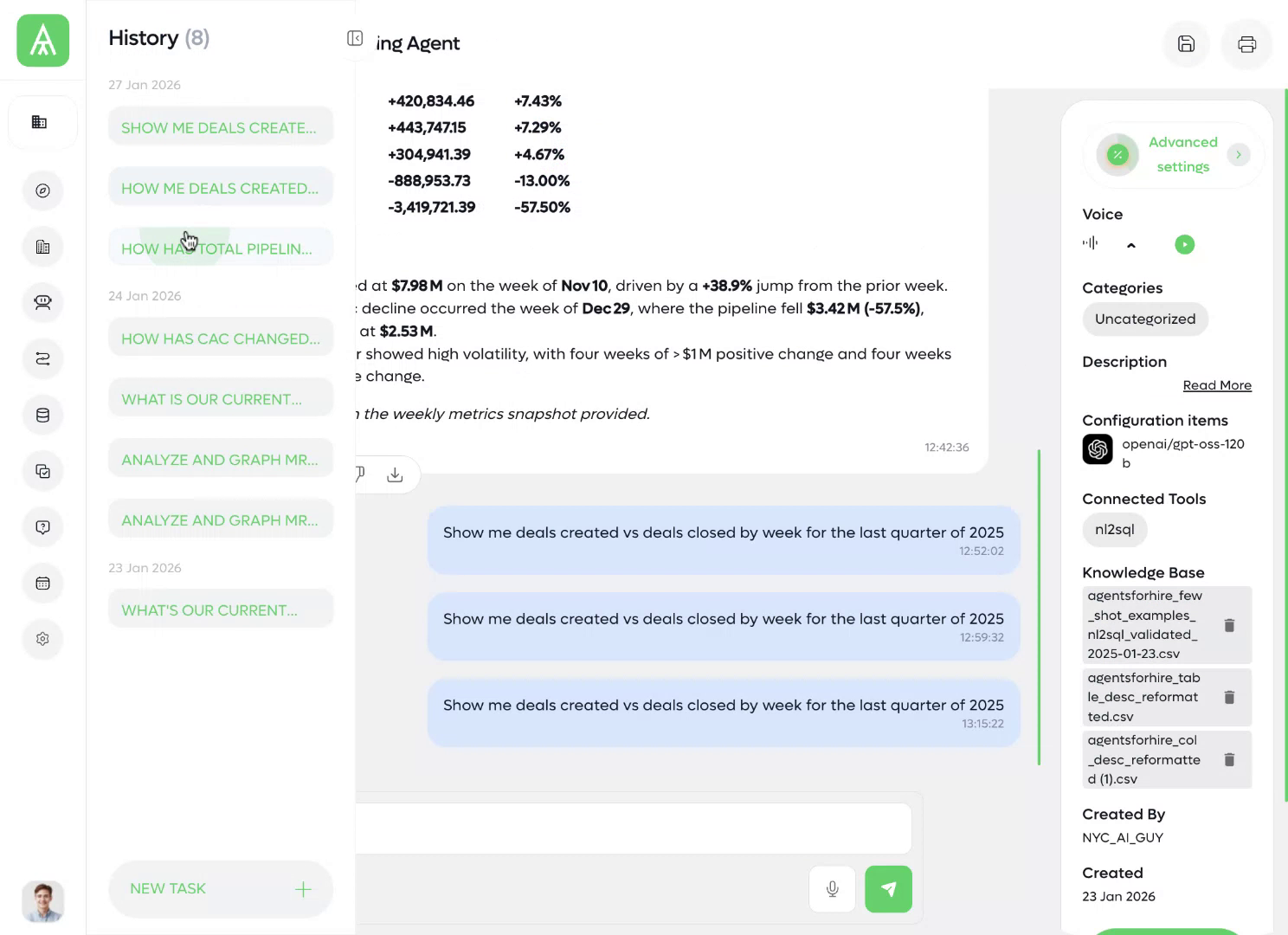Open the settings gear icon in sidebar
This screenshot has height=935, width=1288.
pos(42,639)
